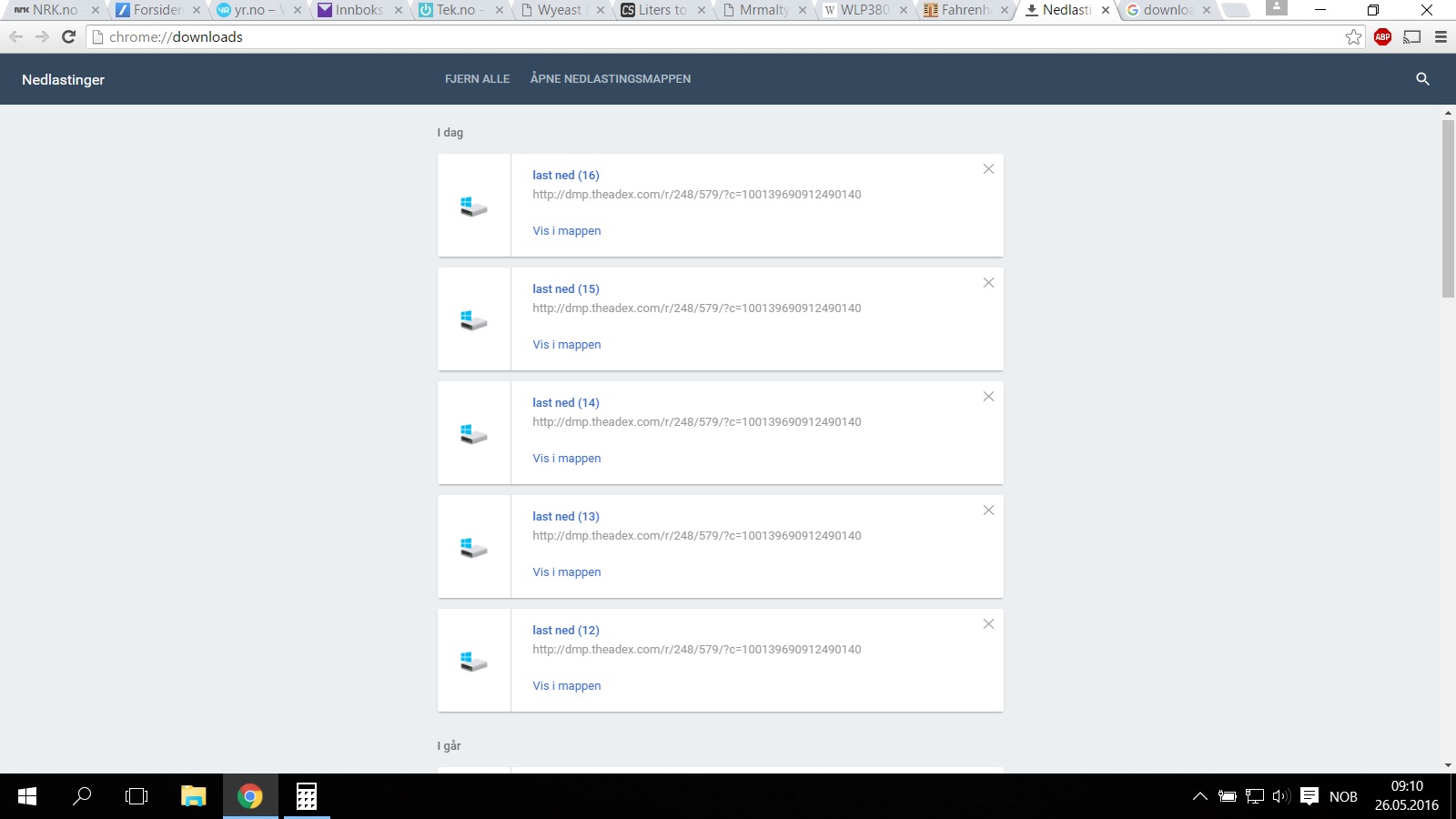The image size is (1456, 819).
Task: Open the Windows Start menu
Action: 27,796
